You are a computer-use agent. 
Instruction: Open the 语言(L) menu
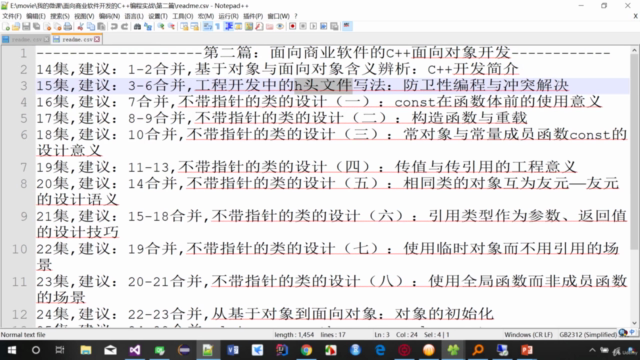134,16
